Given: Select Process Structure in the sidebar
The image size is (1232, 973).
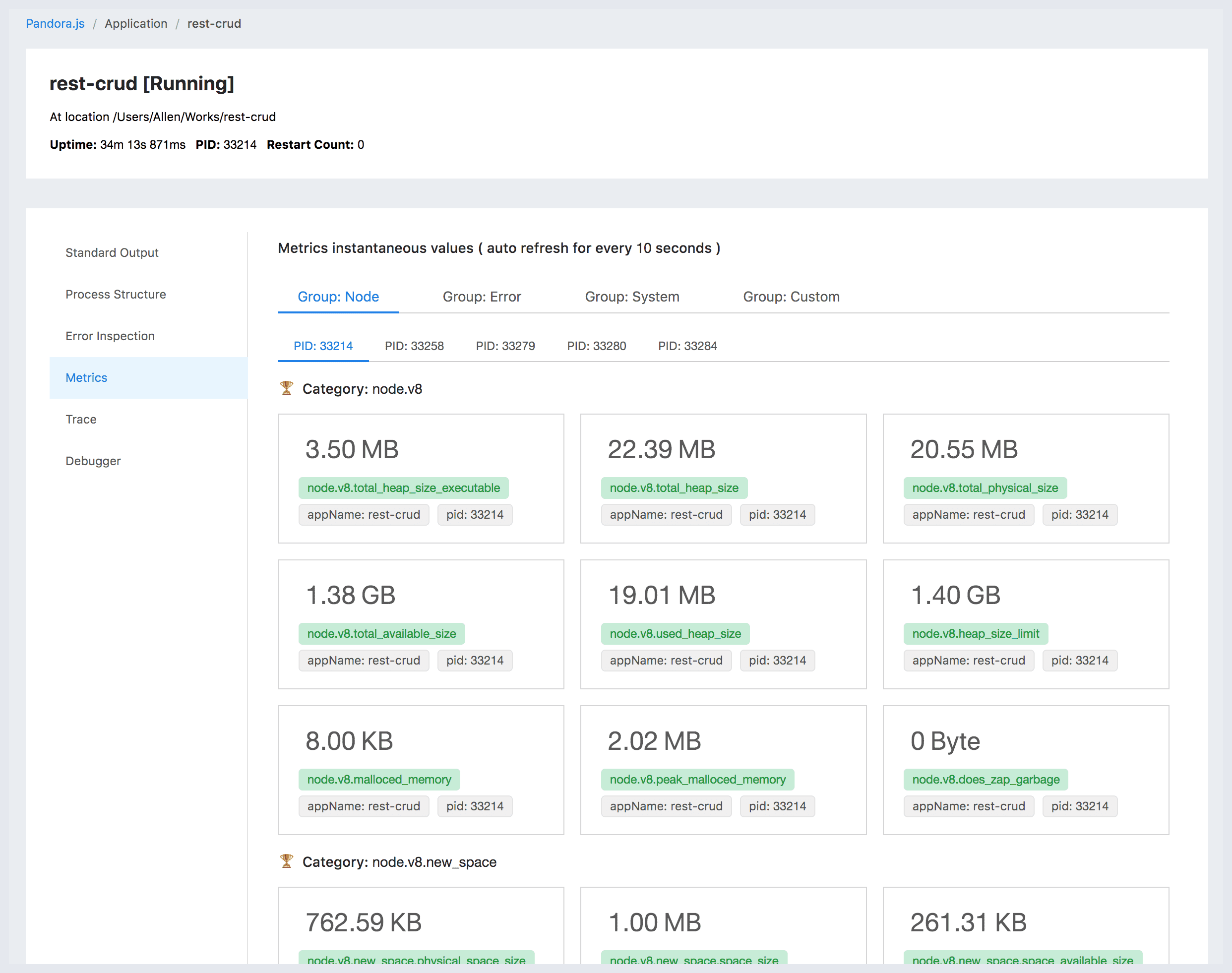Looking at the screenshot, I should click(x=116, y=294).
